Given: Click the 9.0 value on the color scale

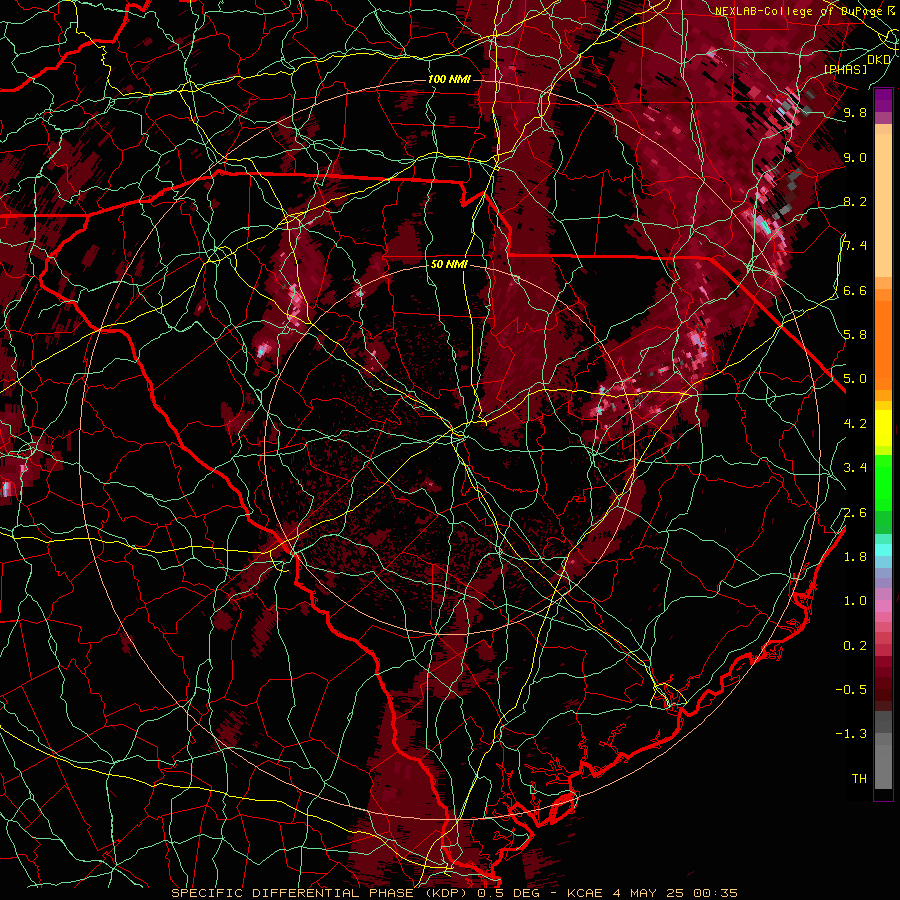Looking at the screenshot, I should (855, 157).
